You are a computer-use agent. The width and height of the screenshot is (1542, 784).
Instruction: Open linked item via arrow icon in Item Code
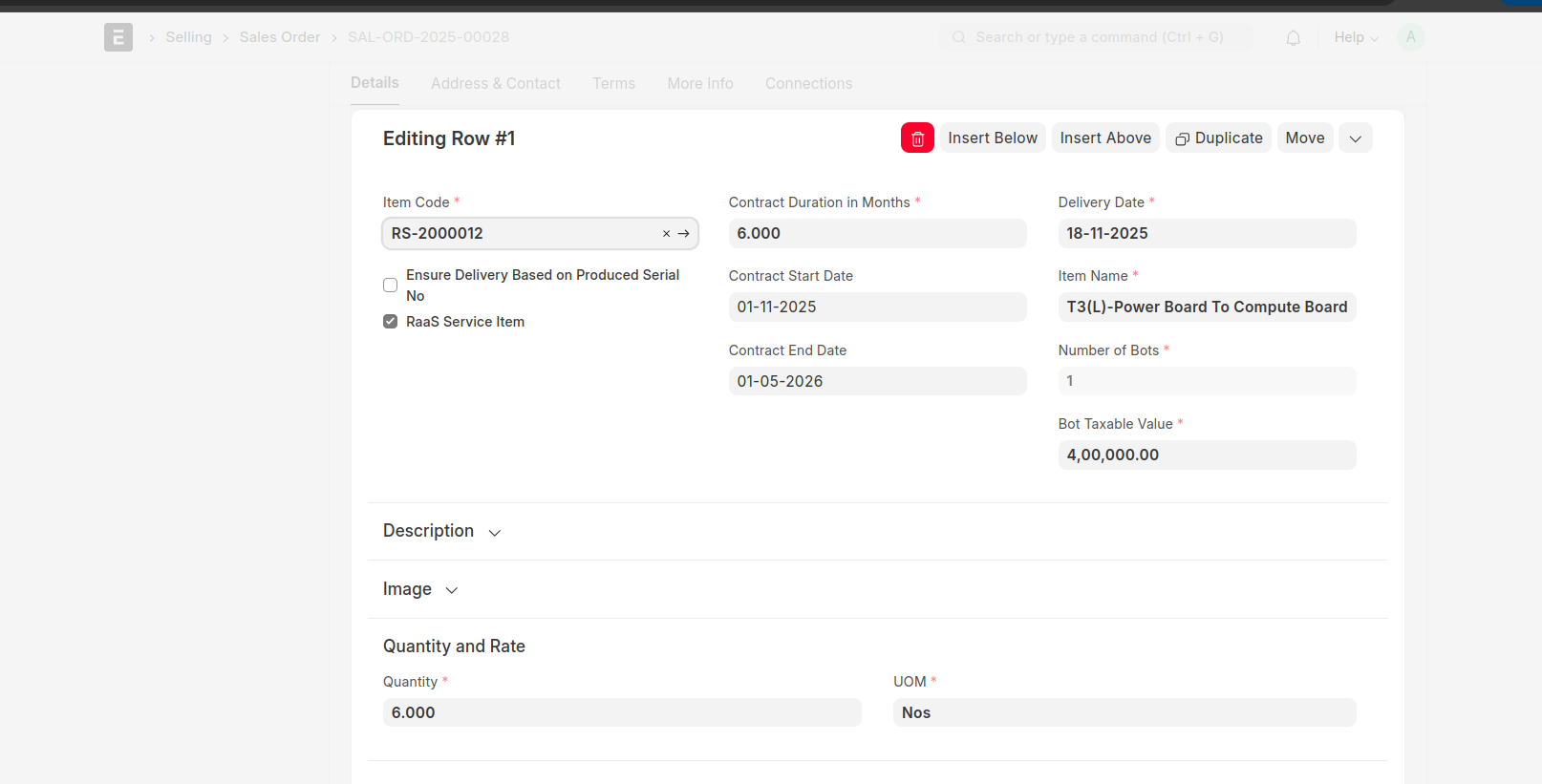tap(684, 234)
